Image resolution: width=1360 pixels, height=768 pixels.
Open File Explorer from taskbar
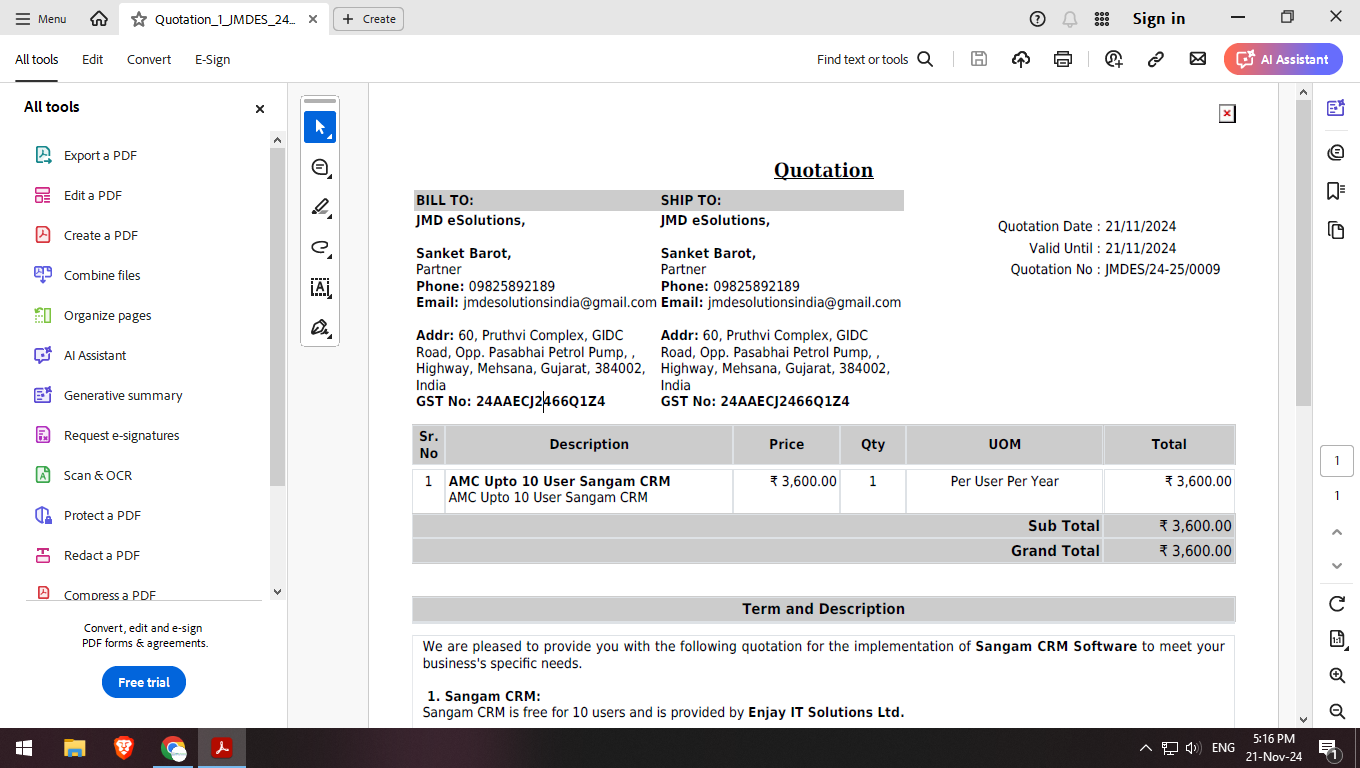click(x=75, y=748)
